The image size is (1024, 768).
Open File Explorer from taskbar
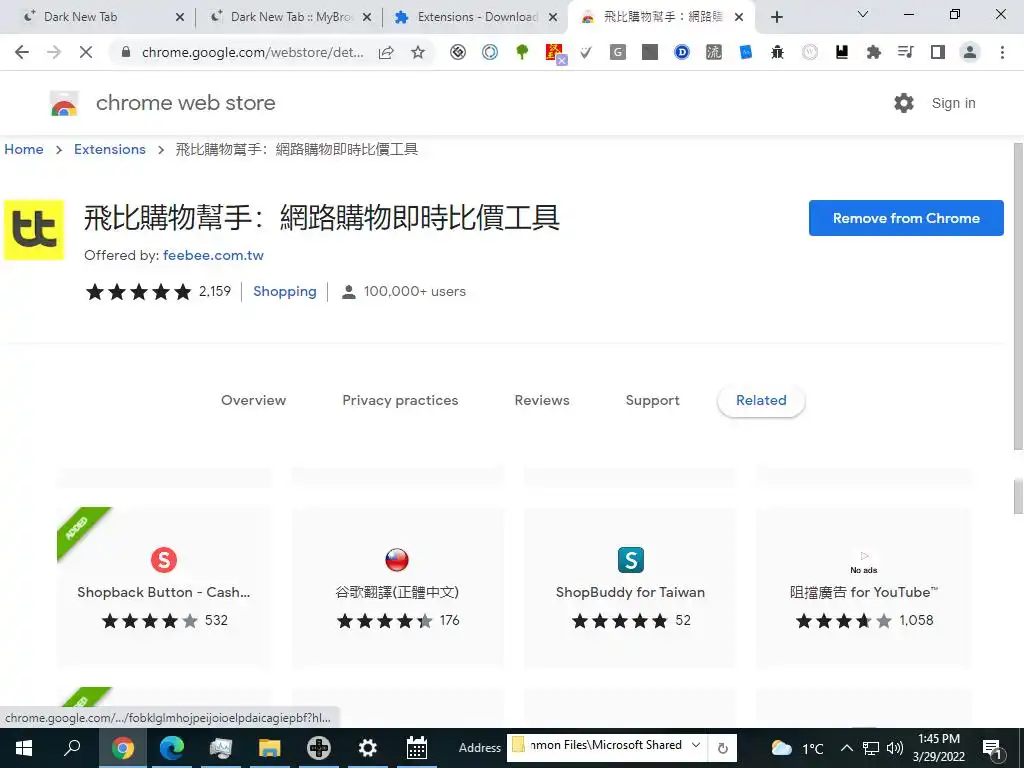(x=270, y=748)
